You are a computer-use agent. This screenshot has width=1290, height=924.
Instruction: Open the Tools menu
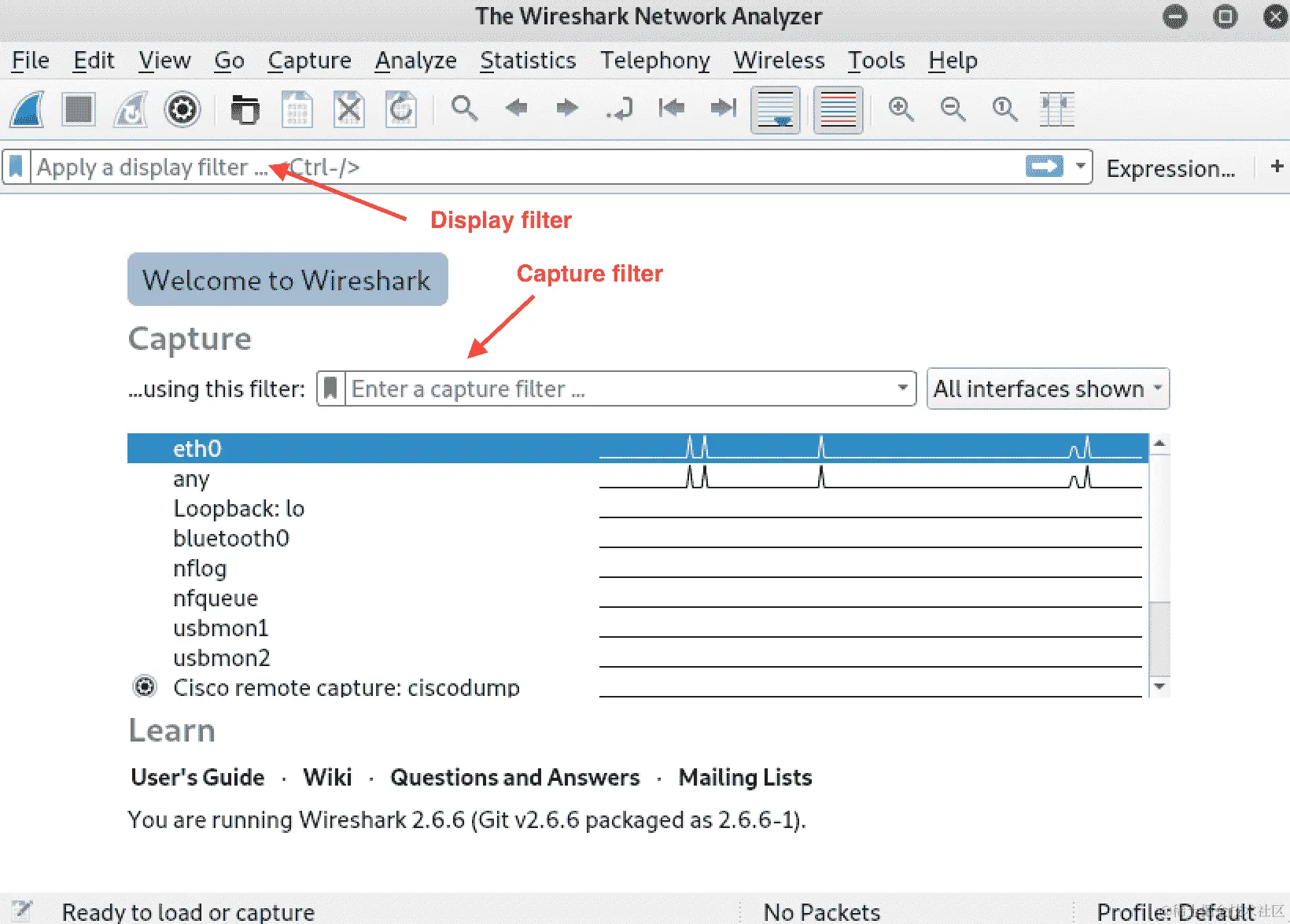876,61
